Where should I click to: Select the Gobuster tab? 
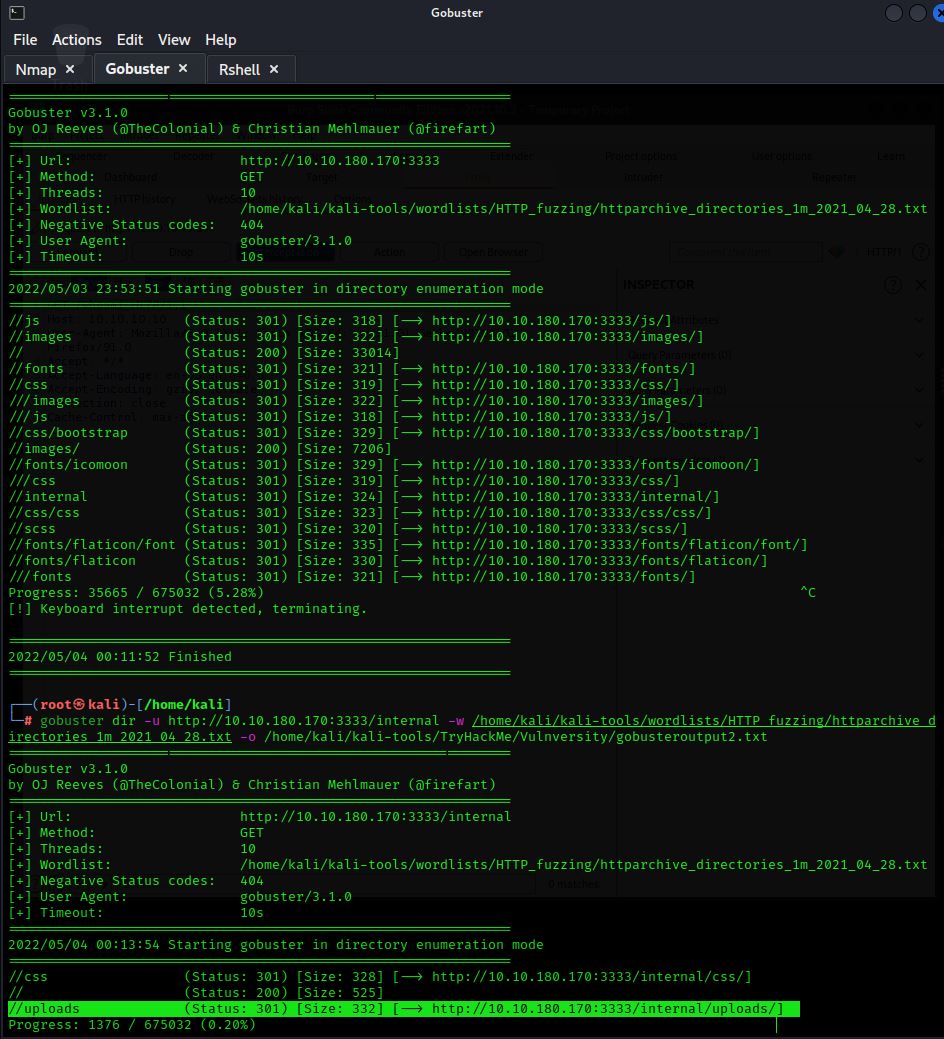(x=137, y=69)
